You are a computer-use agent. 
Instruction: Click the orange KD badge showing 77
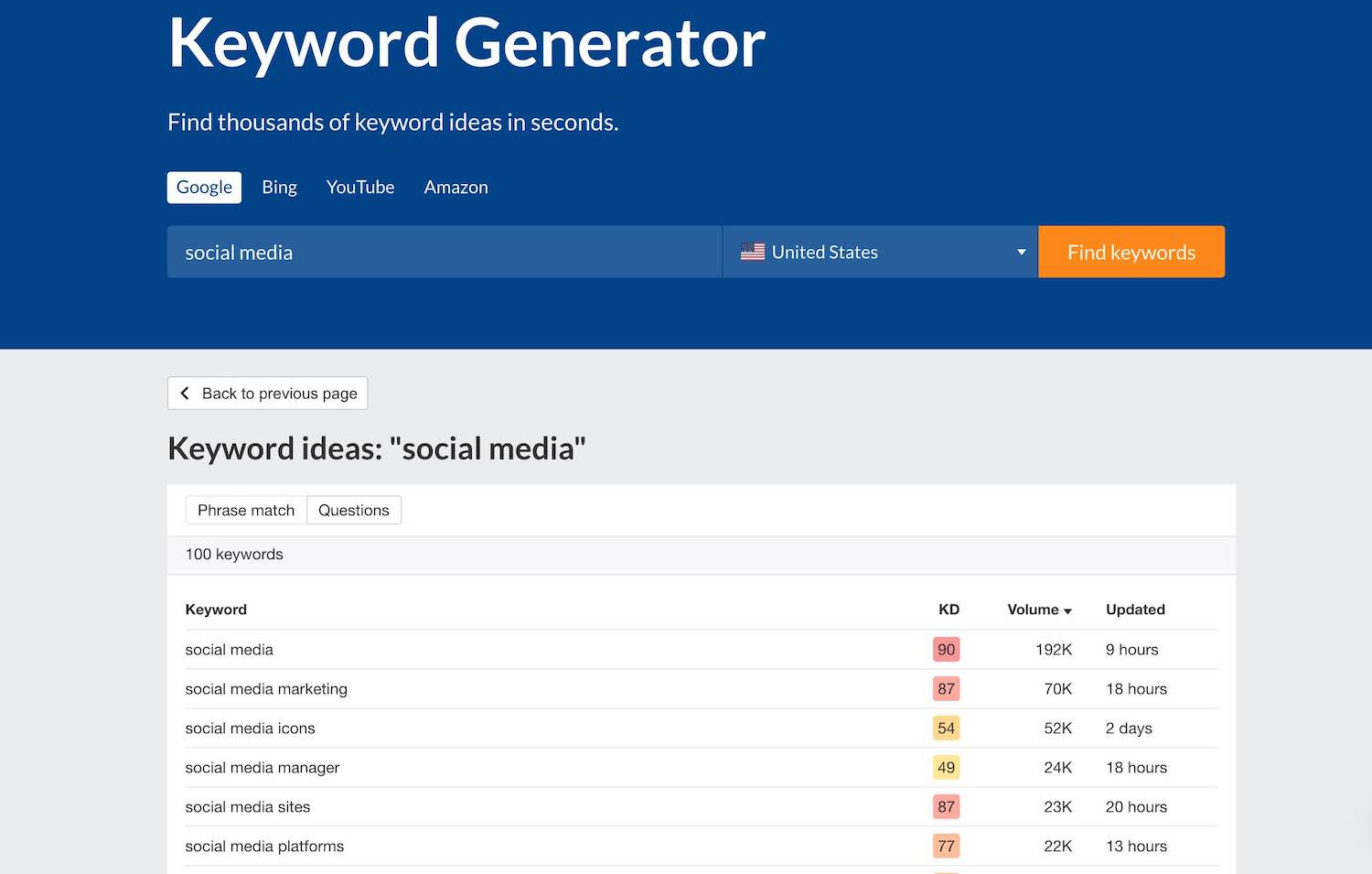tap(946, 846)
